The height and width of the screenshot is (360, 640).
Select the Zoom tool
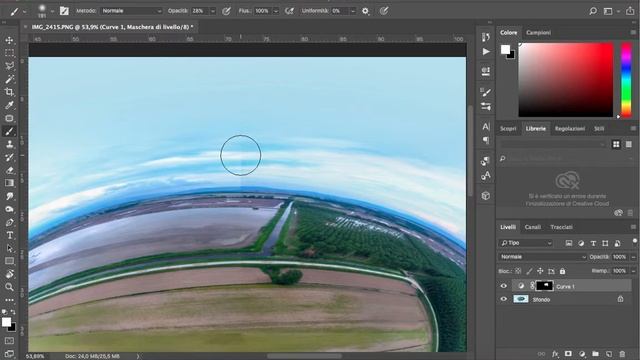click(x=9, y=287)
